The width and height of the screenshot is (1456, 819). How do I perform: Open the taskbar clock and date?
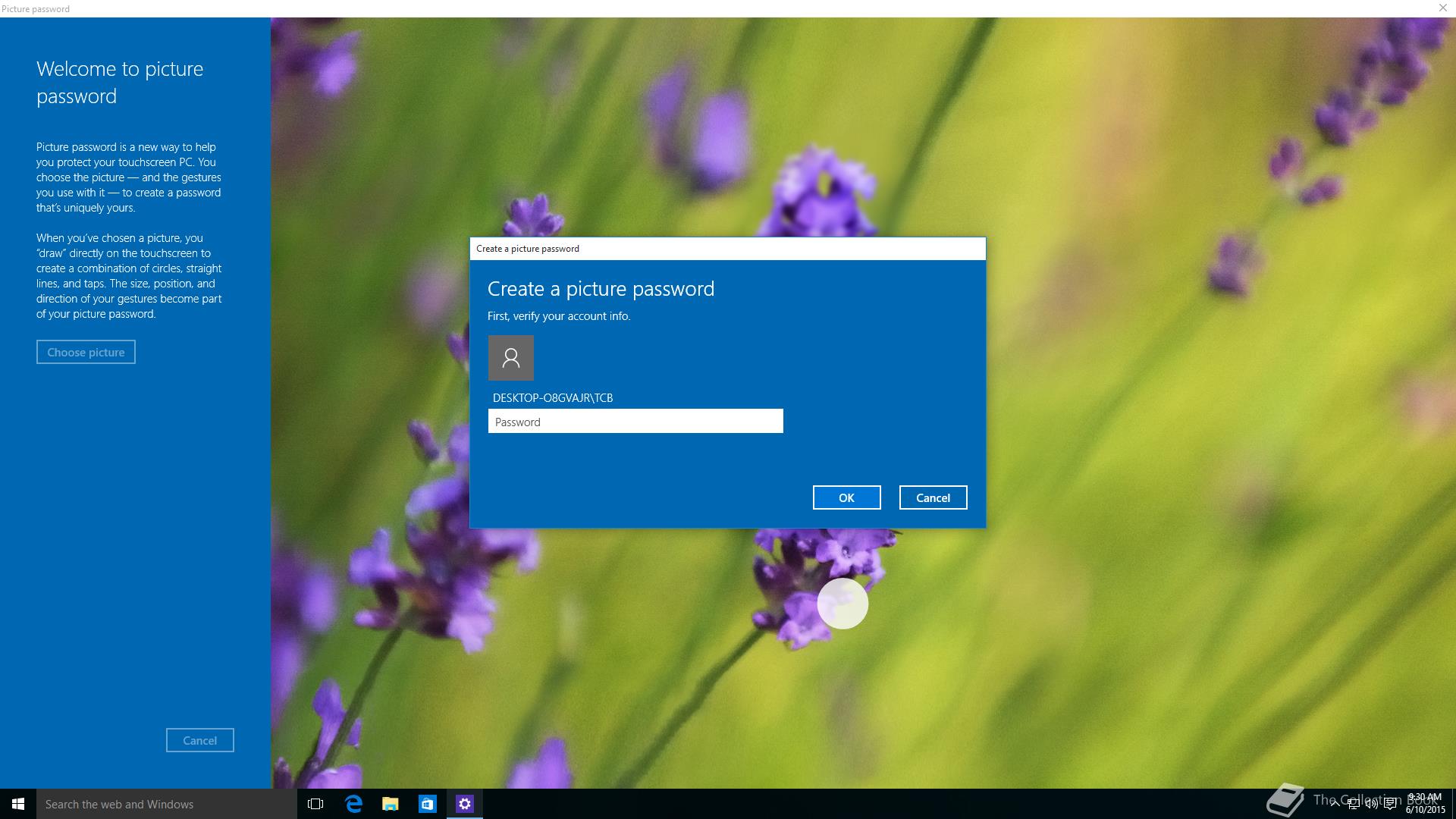(x=1425, y=804)
